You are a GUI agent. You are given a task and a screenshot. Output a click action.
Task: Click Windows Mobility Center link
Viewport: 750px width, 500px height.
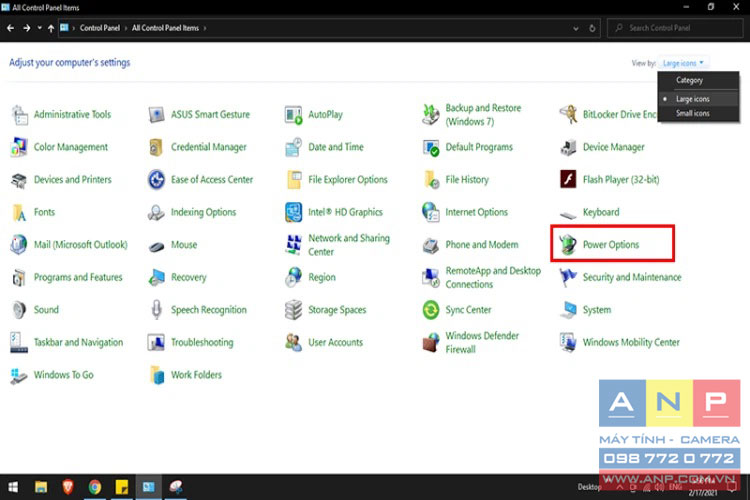coord(631,343)
